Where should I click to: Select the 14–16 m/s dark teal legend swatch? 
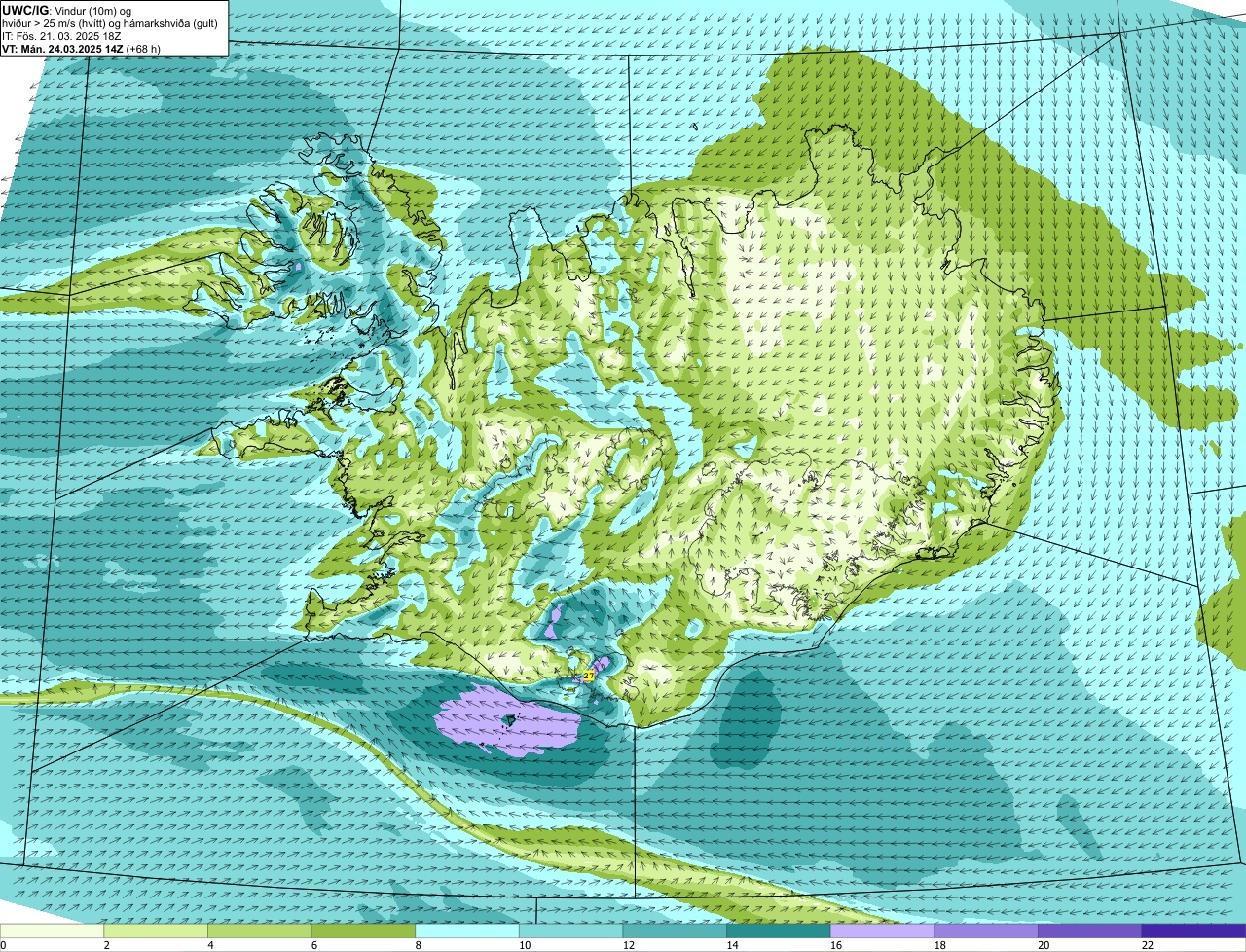[779, 931]
